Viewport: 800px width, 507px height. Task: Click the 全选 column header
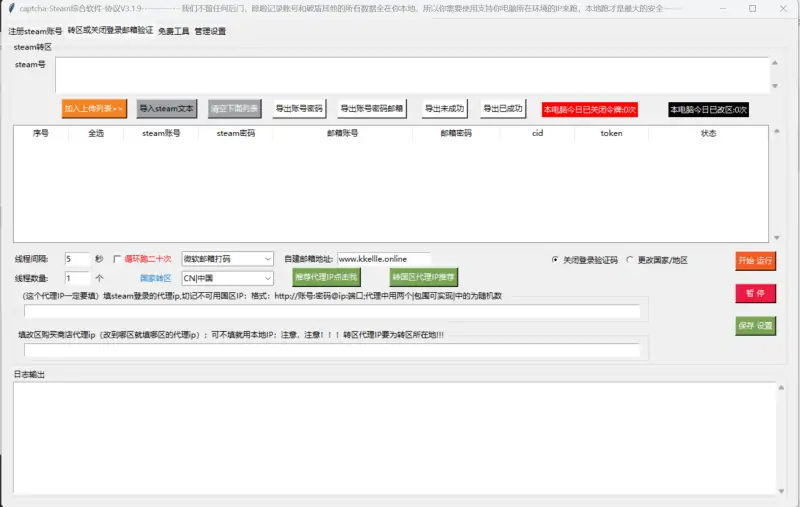point(96,132)
